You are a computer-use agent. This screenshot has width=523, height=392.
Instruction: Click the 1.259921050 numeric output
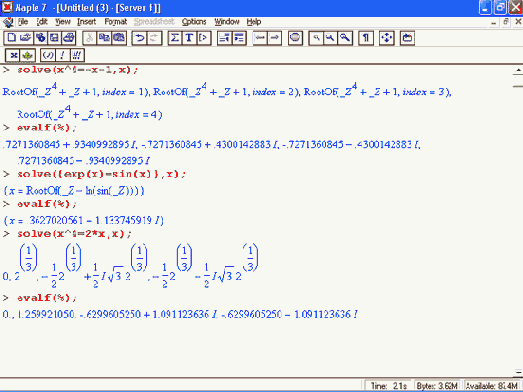pos(45,314)
